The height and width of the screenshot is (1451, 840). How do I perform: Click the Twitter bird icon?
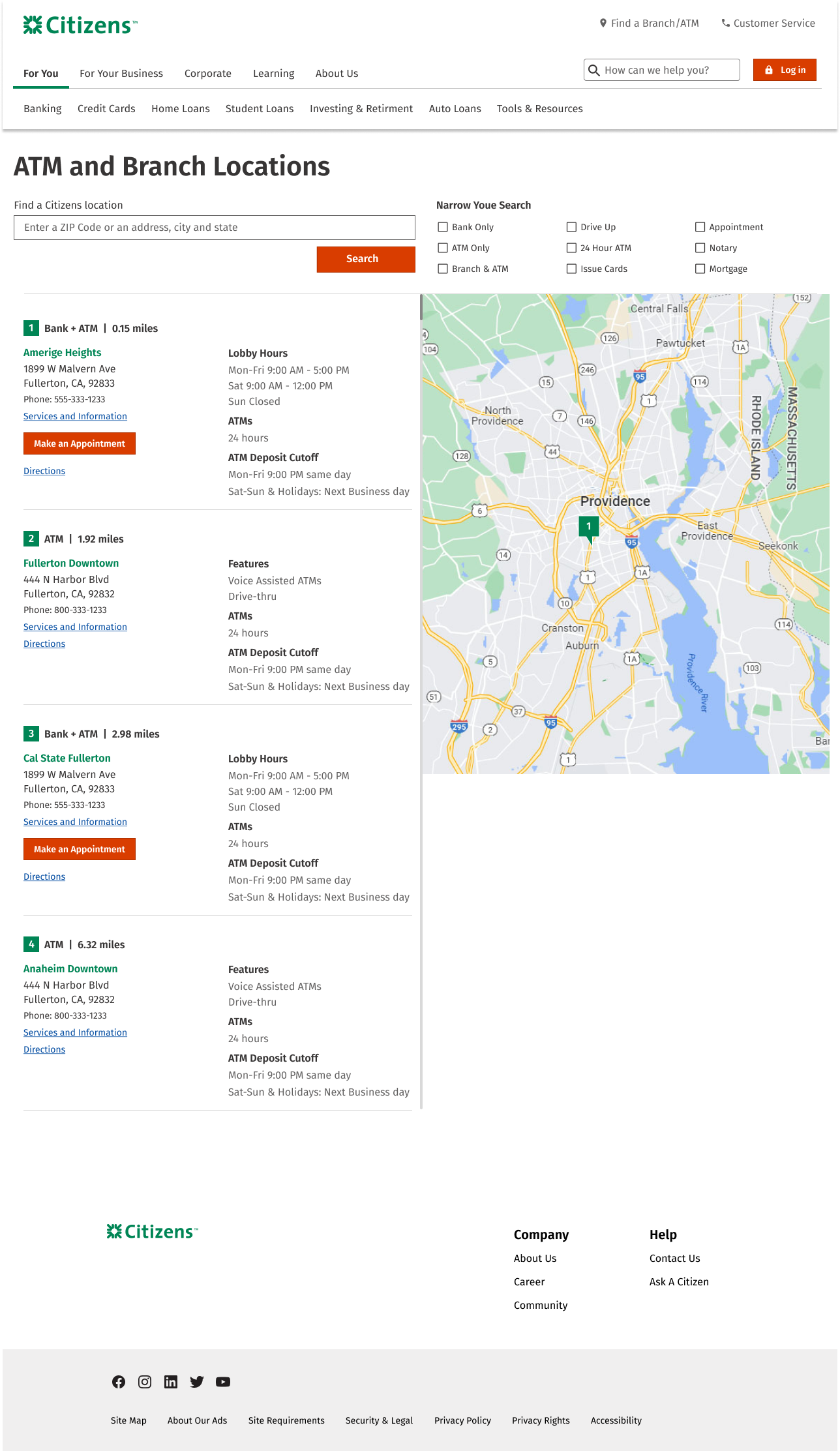point(197,1382)
